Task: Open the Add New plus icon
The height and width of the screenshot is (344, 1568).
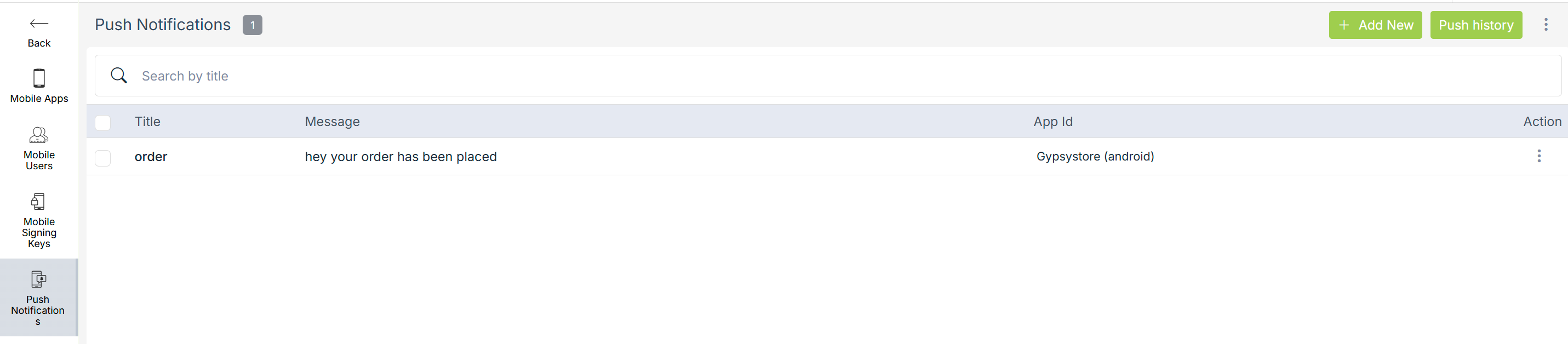Action: click(1343, 25)
